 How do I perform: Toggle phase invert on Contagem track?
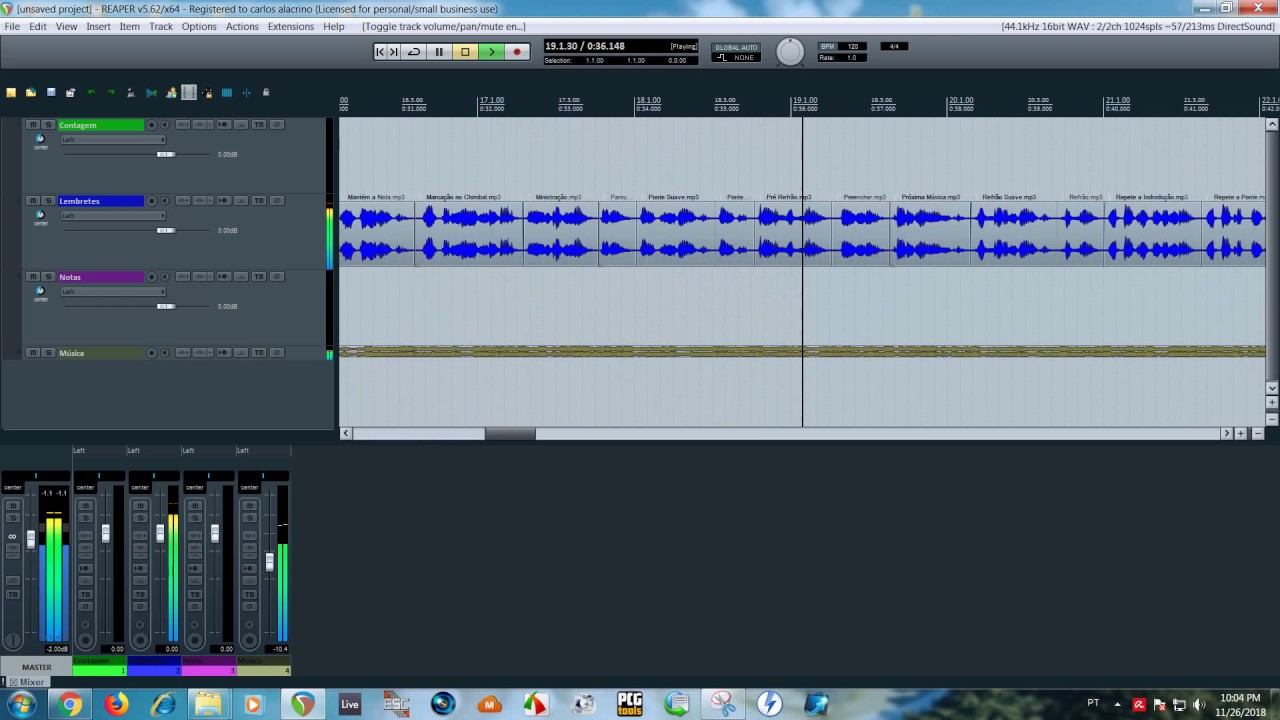click(277, 125)
